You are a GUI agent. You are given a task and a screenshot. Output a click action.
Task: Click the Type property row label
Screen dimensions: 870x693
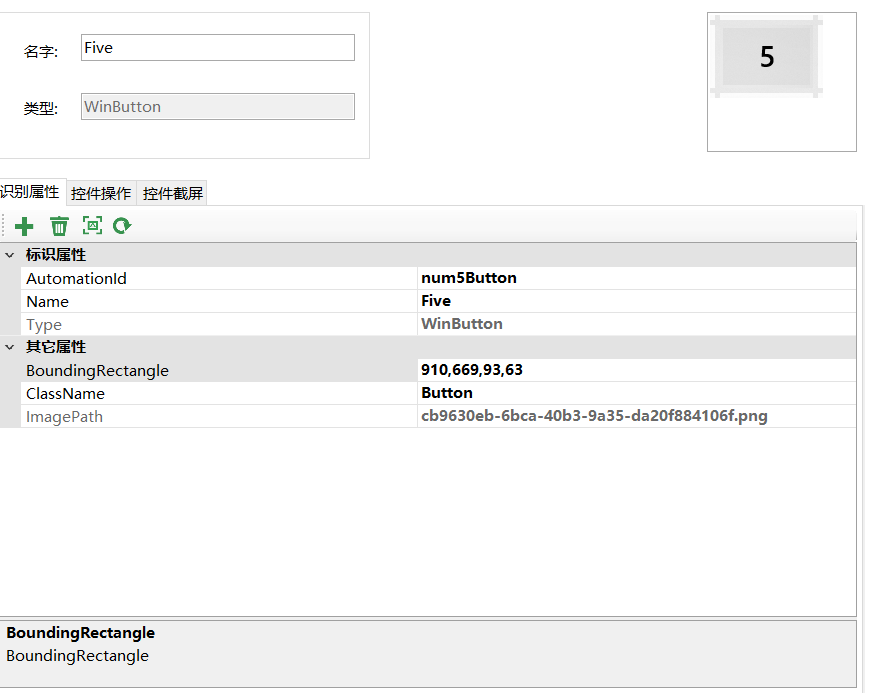click(x=44, y=325)
